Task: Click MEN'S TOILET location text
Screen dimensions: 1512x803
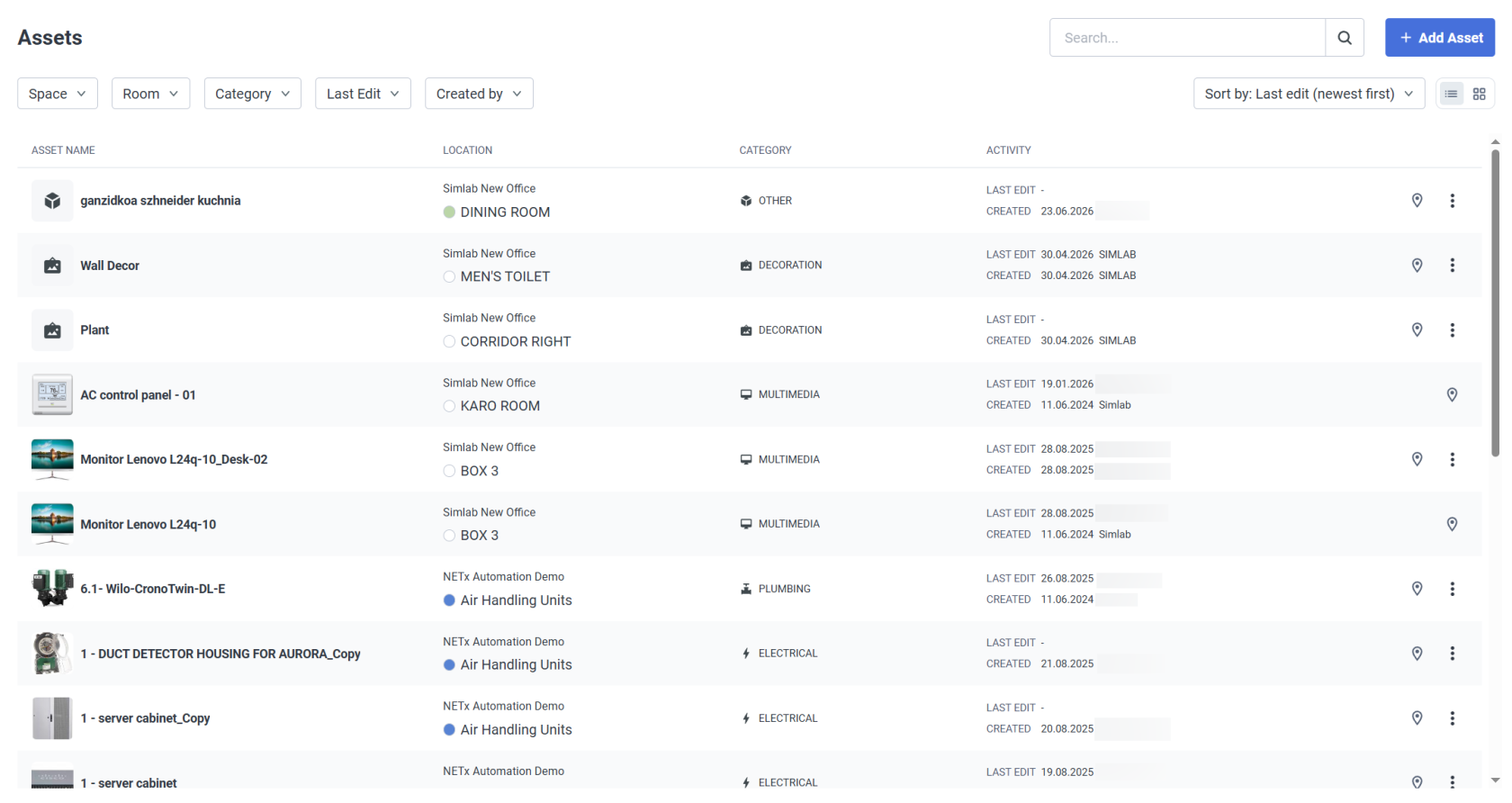Action: pyautogui.click(x=505, y=277)
